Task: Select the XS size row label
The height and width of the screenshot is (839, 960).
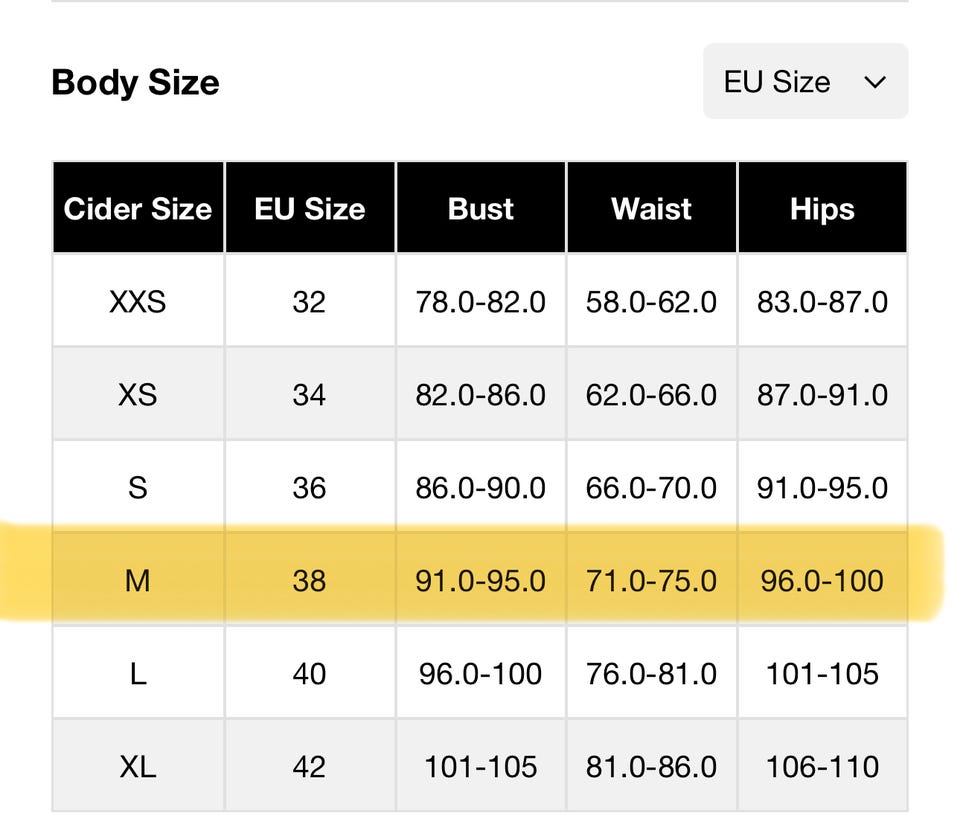Action: (138, 394)
